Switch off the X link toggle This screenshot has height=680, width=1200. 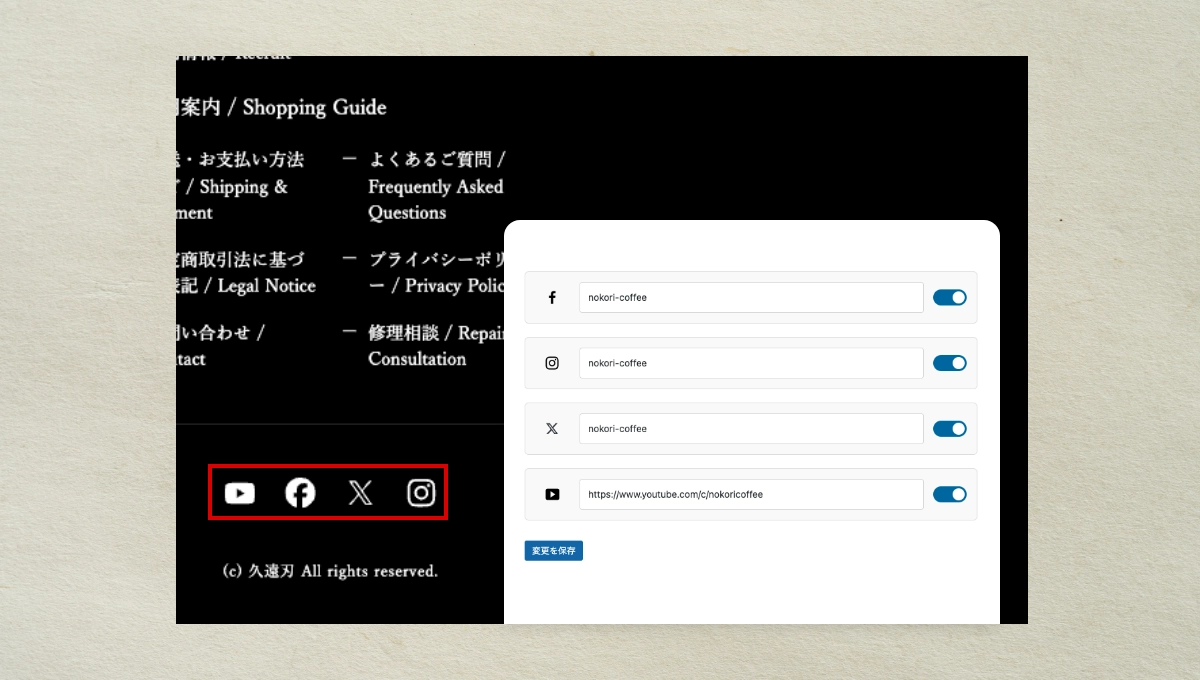click(x=949, y=429)
